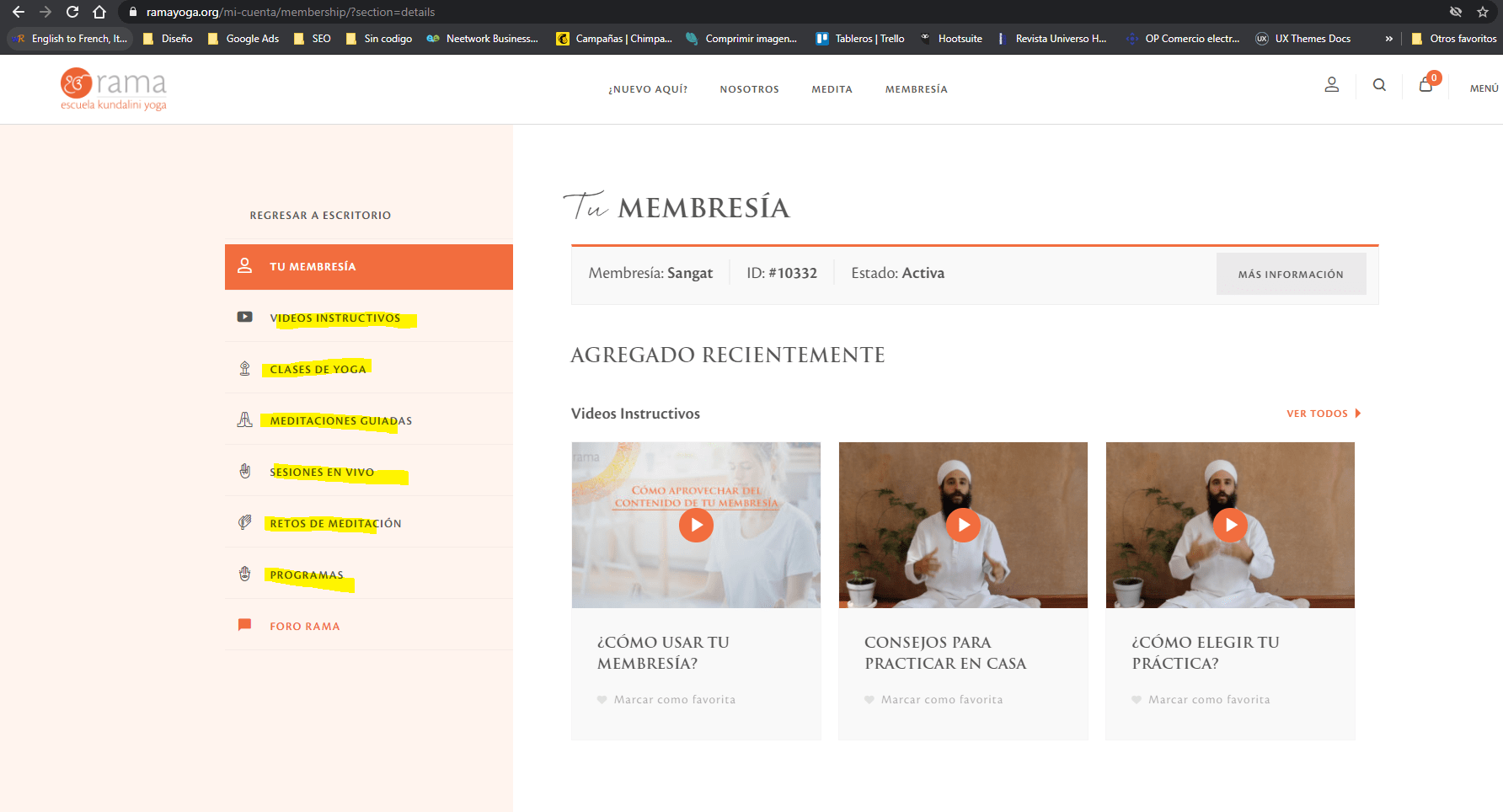This screenshot has height=812, width=1503.
Task: Click the browser forward arrow
Action: pos(45,12)
